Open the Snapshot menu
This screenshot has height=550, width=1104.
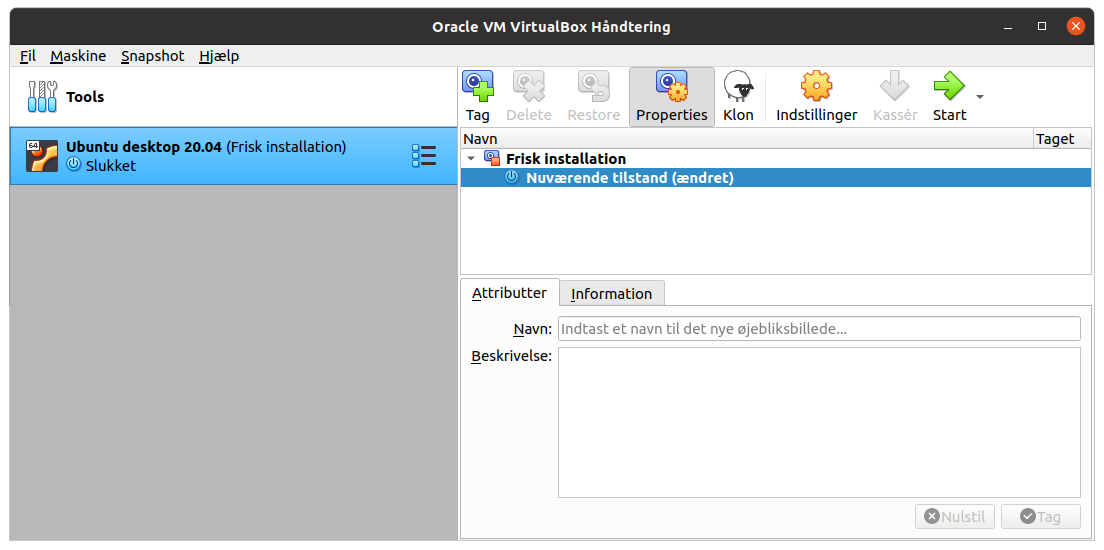coord(152,56)
